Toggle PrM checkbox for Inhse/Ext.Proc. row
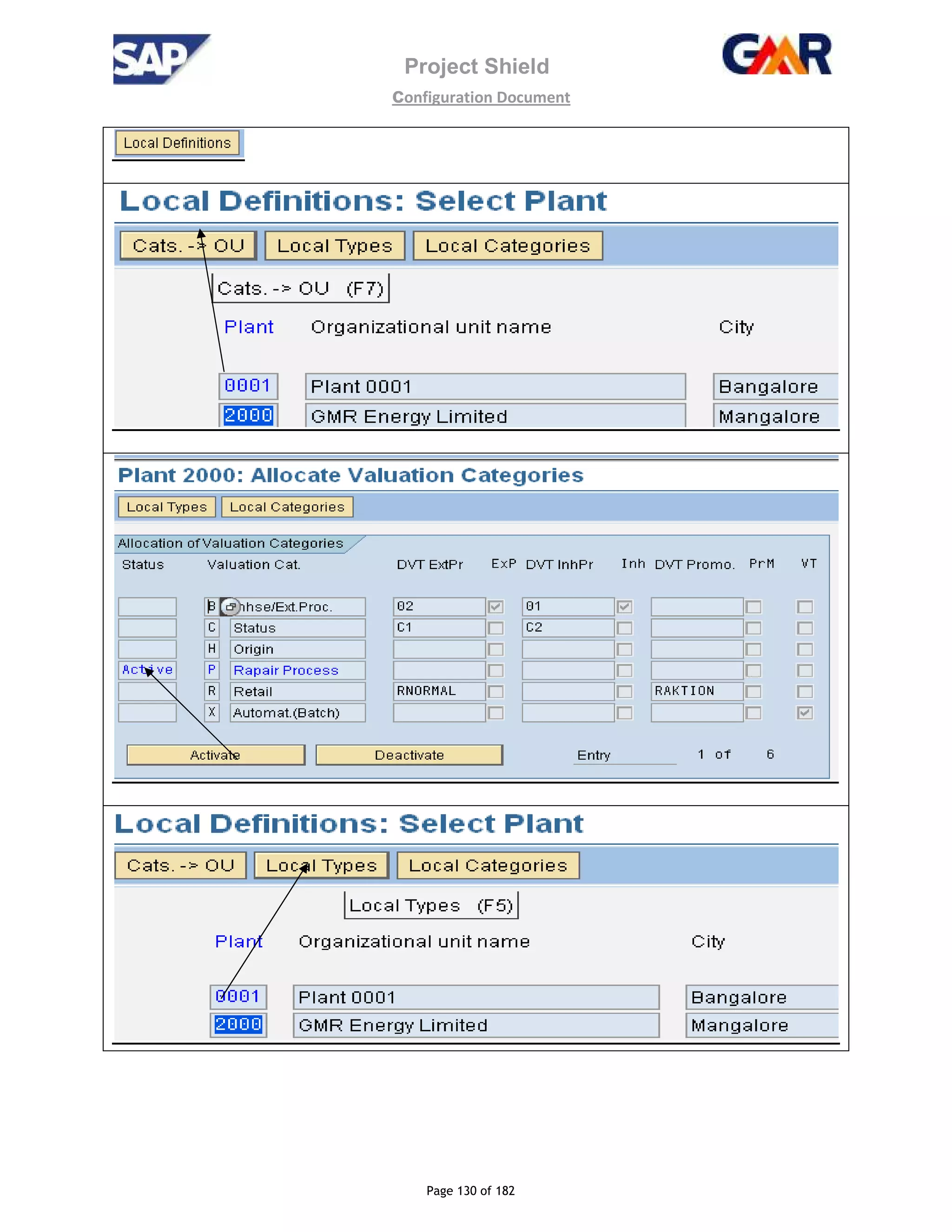 pos(754,607)
